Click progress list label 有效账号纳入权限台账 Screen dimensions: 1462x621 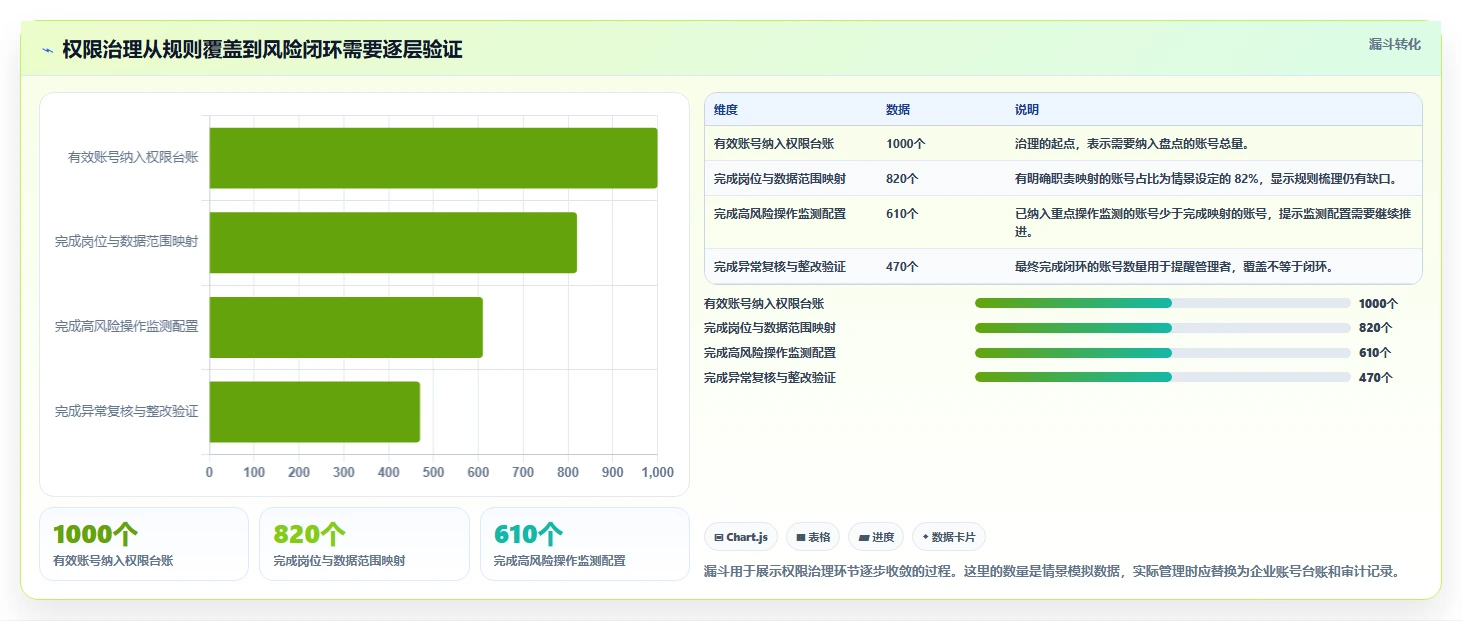click(x=764, y=303)
